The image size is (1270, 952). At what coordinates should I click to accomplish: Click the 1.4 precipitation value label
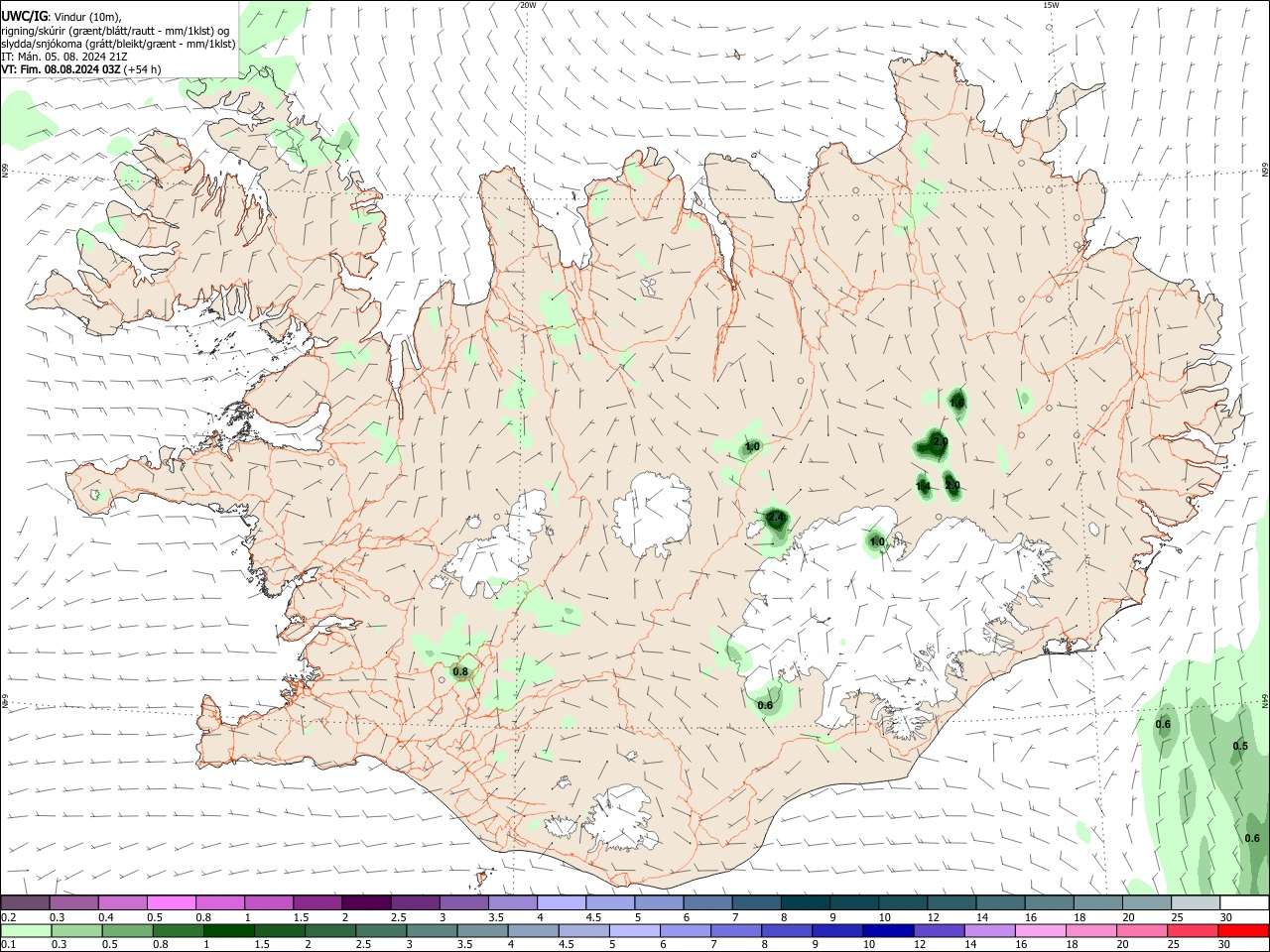click(x=923, y=486)
